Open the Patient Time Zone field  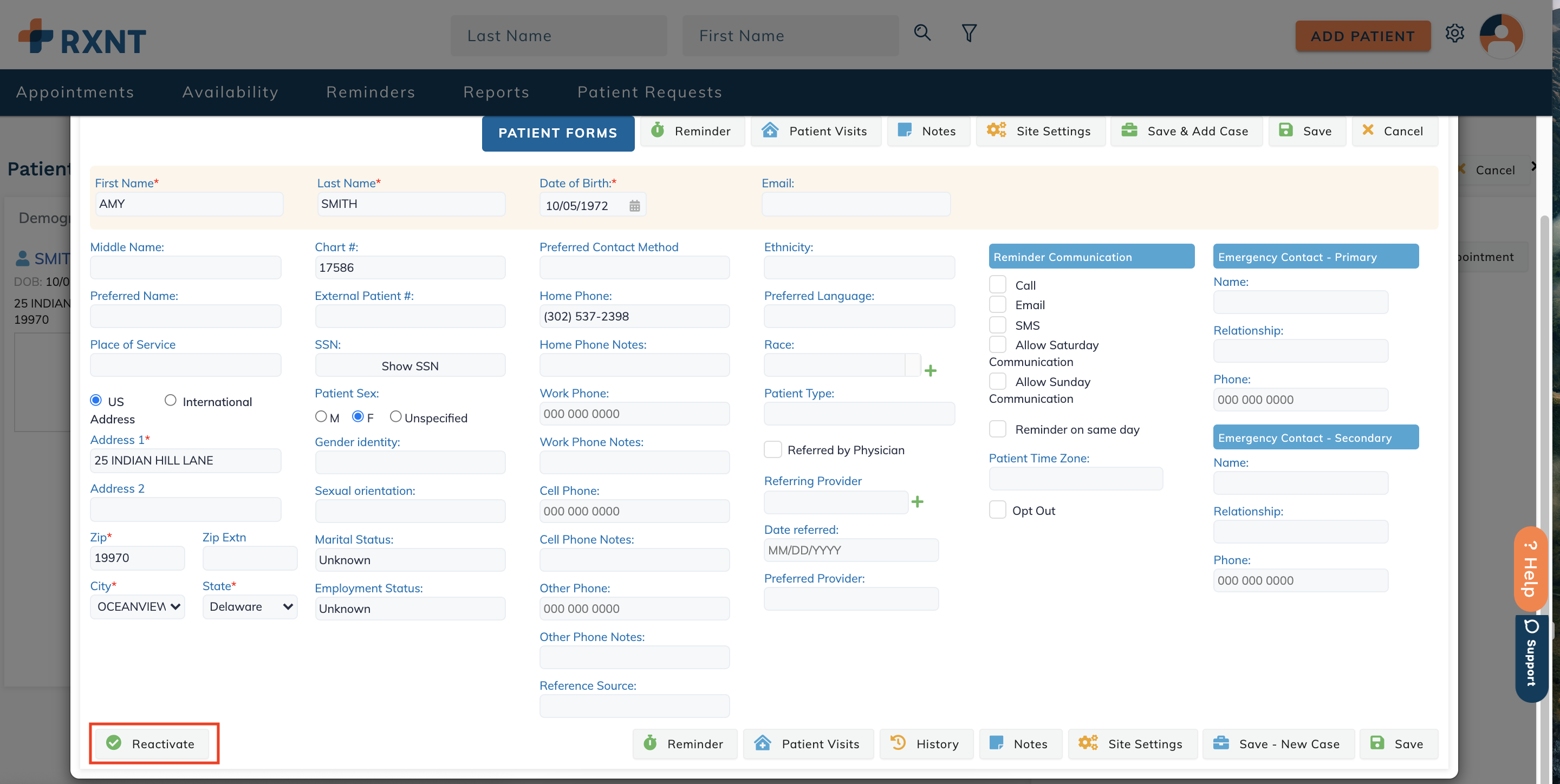(1076, 479)
